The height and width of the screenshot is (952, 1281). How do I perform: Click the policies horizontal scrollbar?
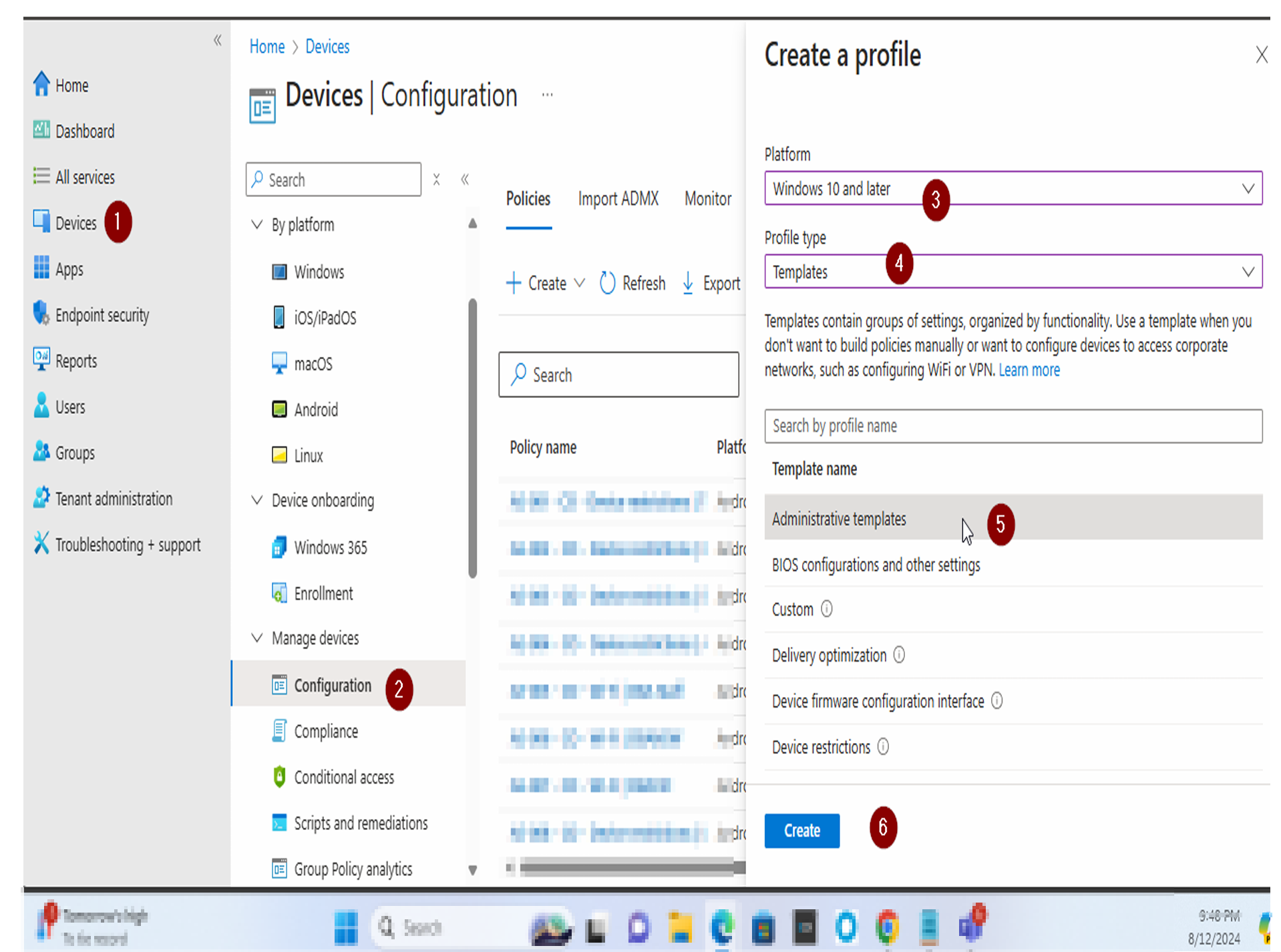[631, 867]
